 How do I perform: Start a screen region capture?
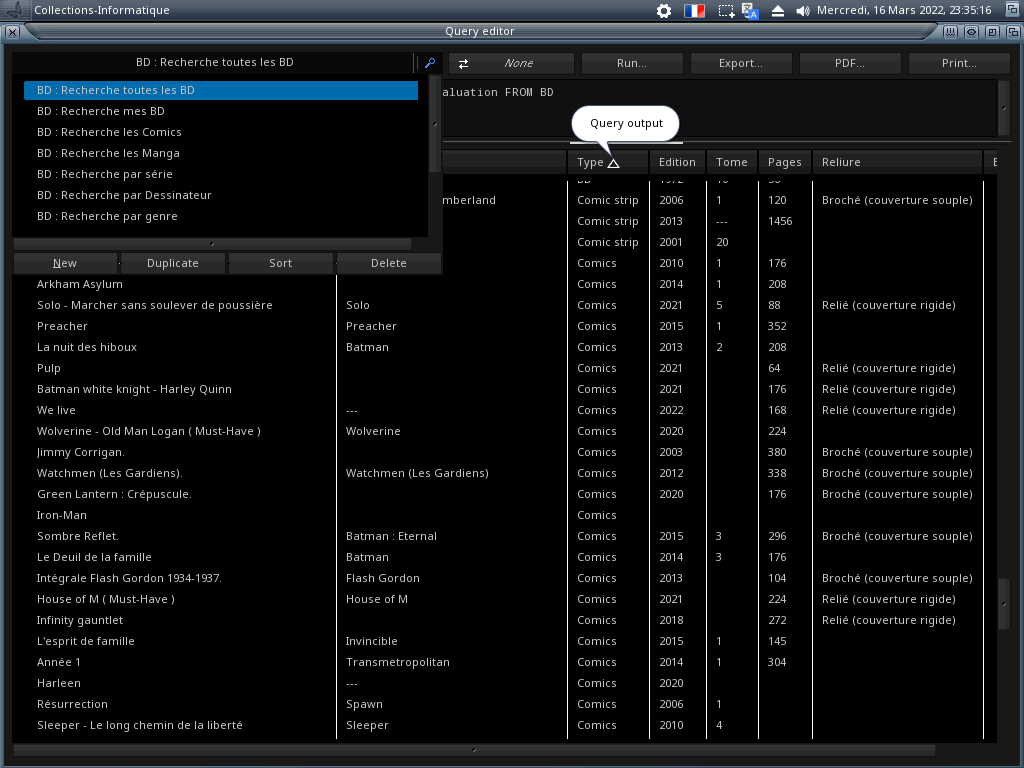[x=726, y=10]
